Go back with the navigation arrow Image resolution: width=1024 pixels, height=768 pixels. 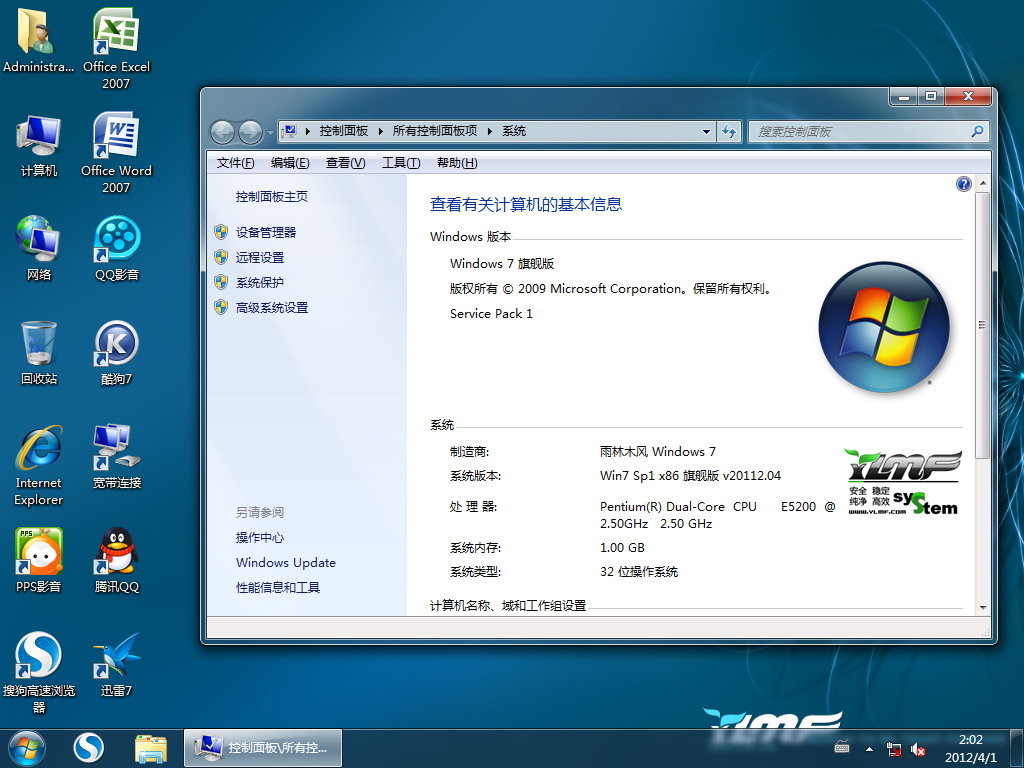[x=222, y=133]
